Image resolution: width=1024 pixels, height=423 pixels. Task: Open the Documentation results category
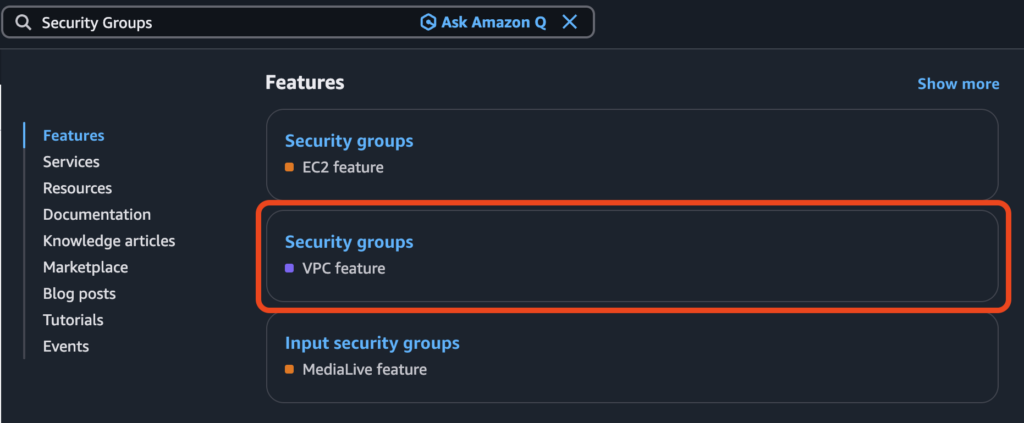coord(96,214)
